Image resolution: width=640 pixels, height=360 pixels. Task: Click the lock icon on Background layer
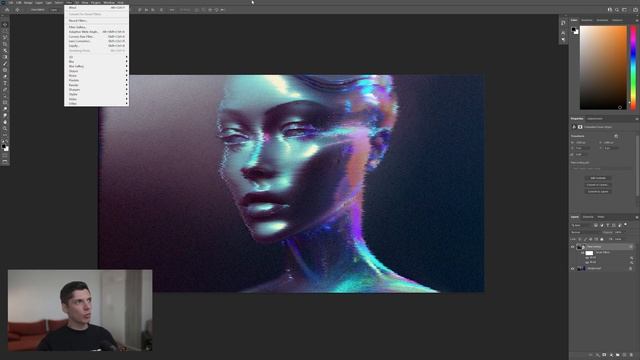coord(631,268)
